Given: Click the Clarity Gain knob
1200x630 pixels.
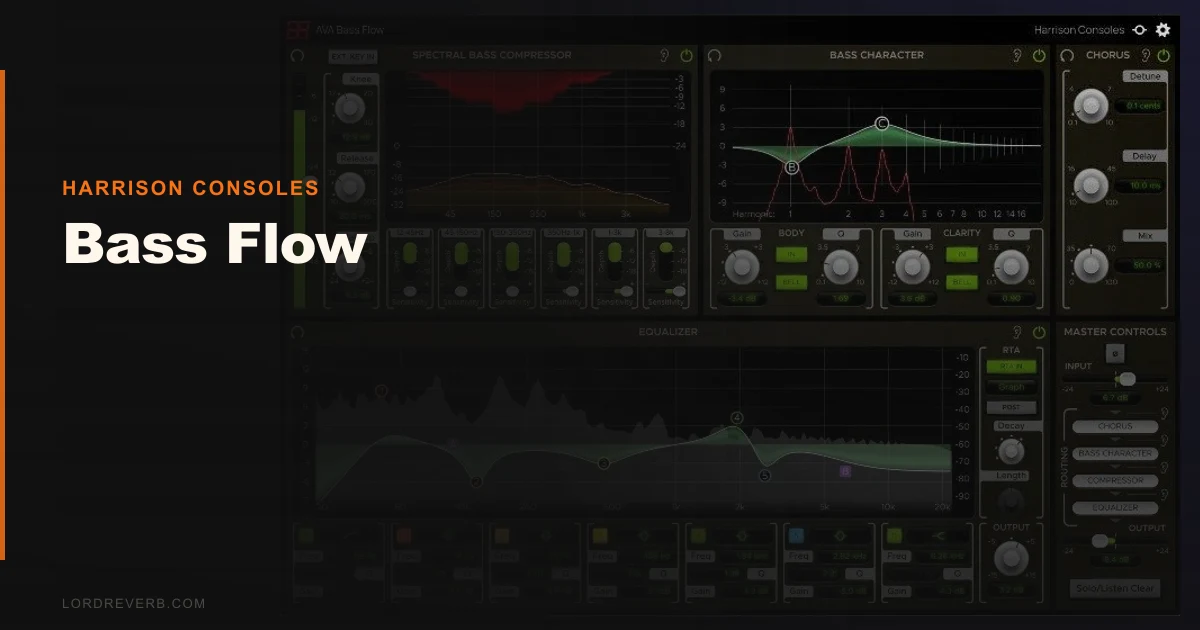Looking at the screenshot, I should coord(911,265).
